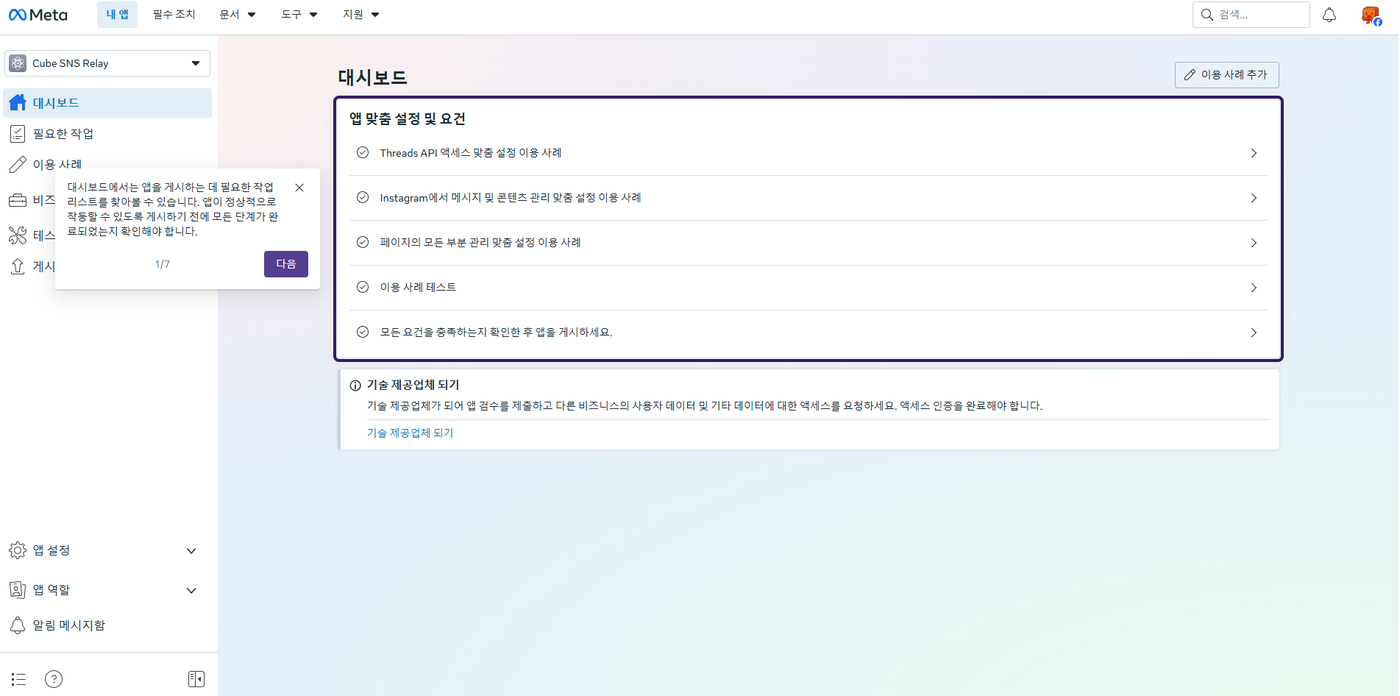This screenshot has width=1400, height=696.
Task: Open 페이지의 모든 부분 관리 row arrow
Action: coord(1254,243)
